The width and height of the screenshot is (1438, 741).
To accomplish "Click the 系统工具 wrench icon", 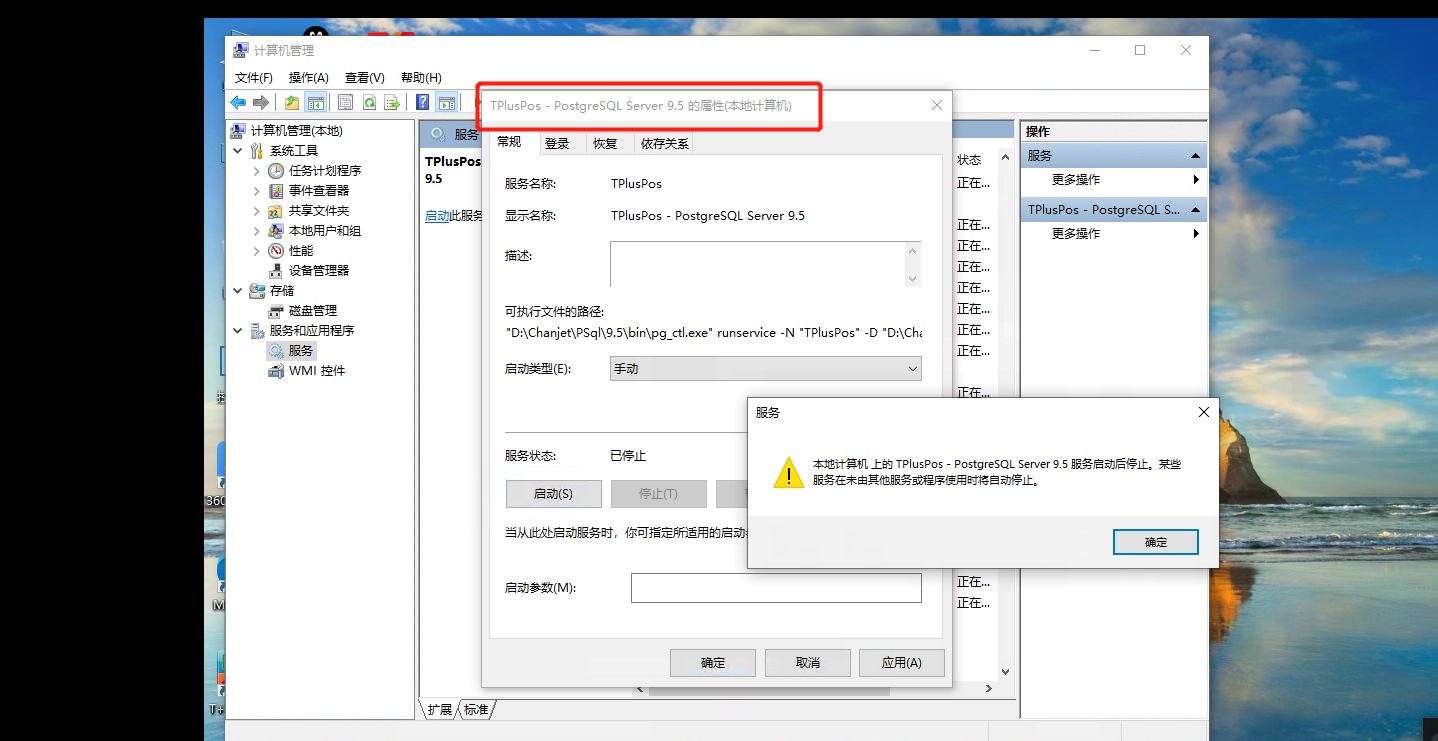I will pos(257,151).
